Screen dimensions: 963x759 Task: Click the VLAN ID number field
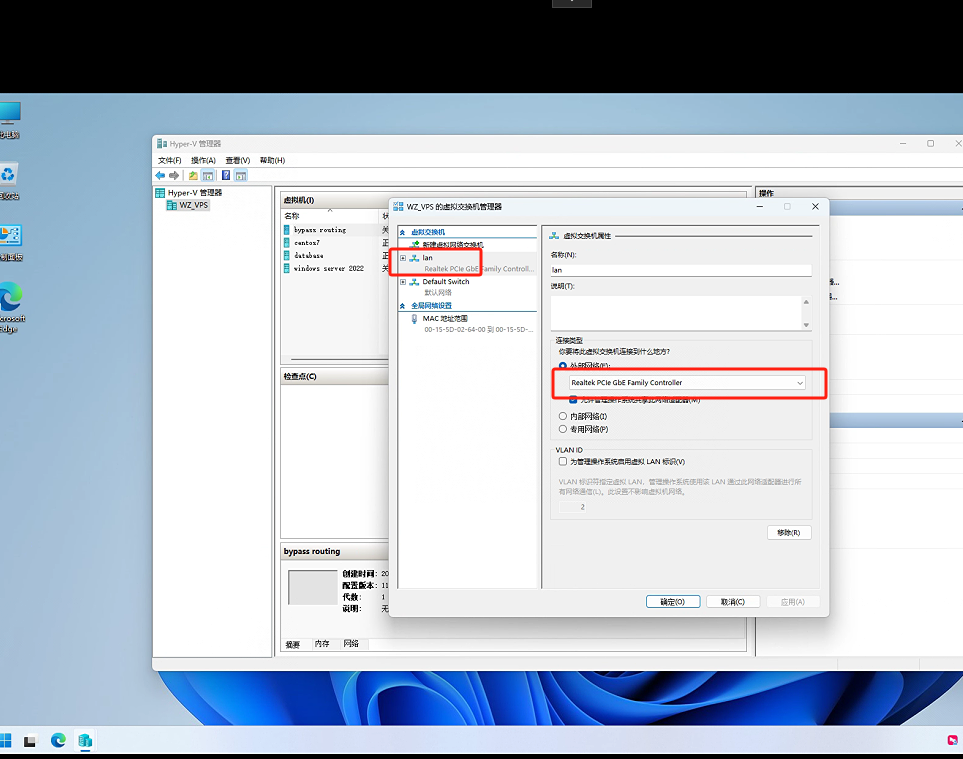point(572,507)
